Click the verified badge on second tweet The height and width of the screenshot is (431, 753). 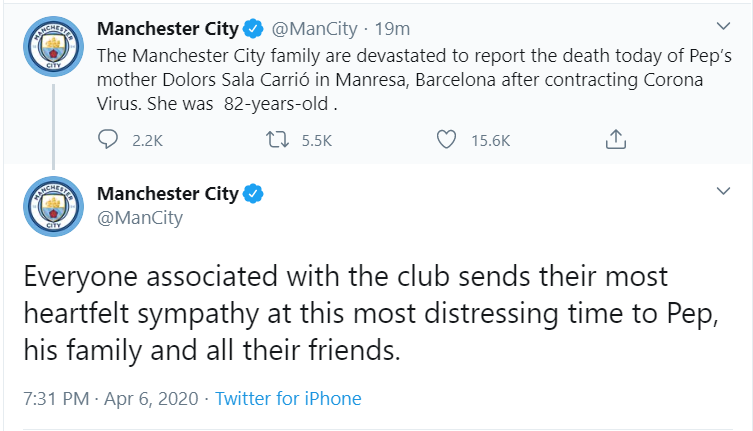click(255, 193)
